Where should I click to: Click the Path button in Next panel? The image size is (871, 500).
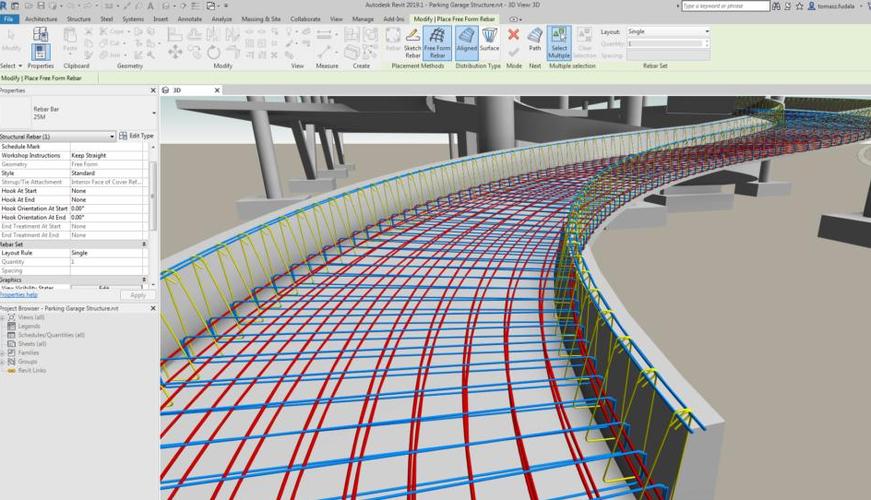pyautogui.click(x=534, y=39)
